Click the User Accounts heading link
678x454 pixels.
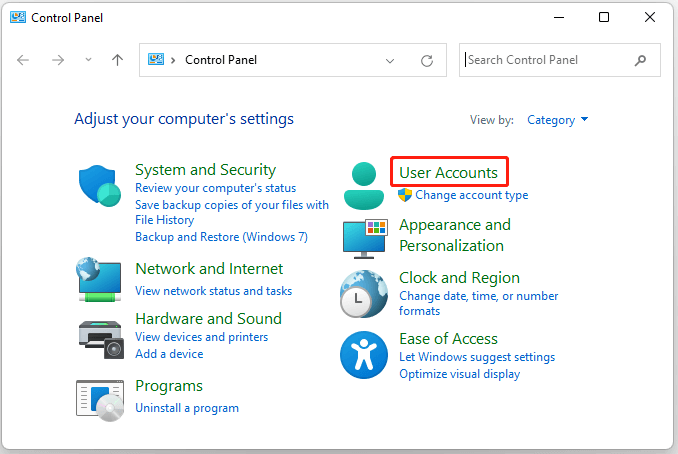[x=448, y=172]
